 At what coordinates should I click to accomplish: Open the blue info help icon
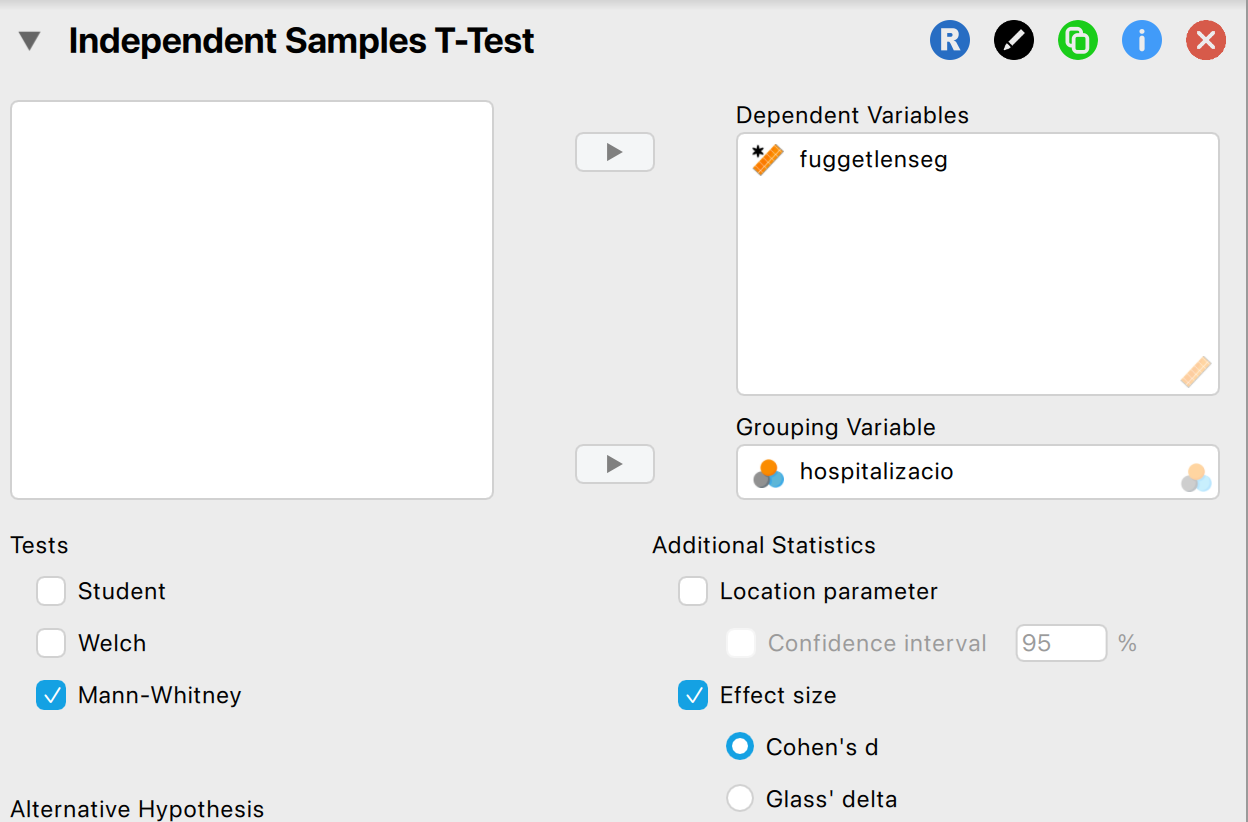point(1141,41)
